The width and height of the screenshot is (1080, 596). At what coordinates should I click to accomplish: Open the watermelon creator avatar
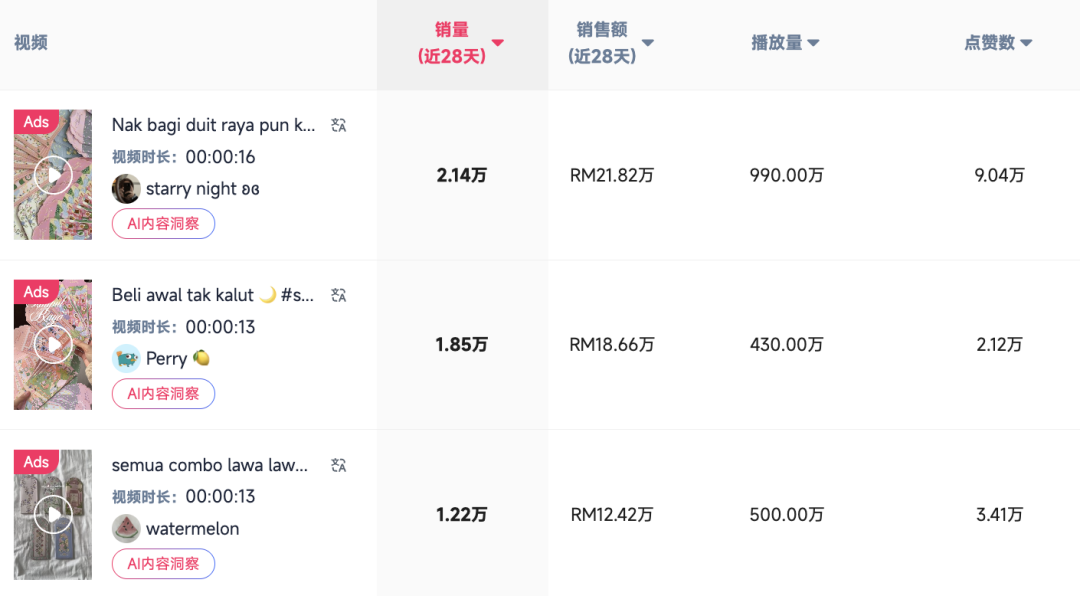[126, 528]
